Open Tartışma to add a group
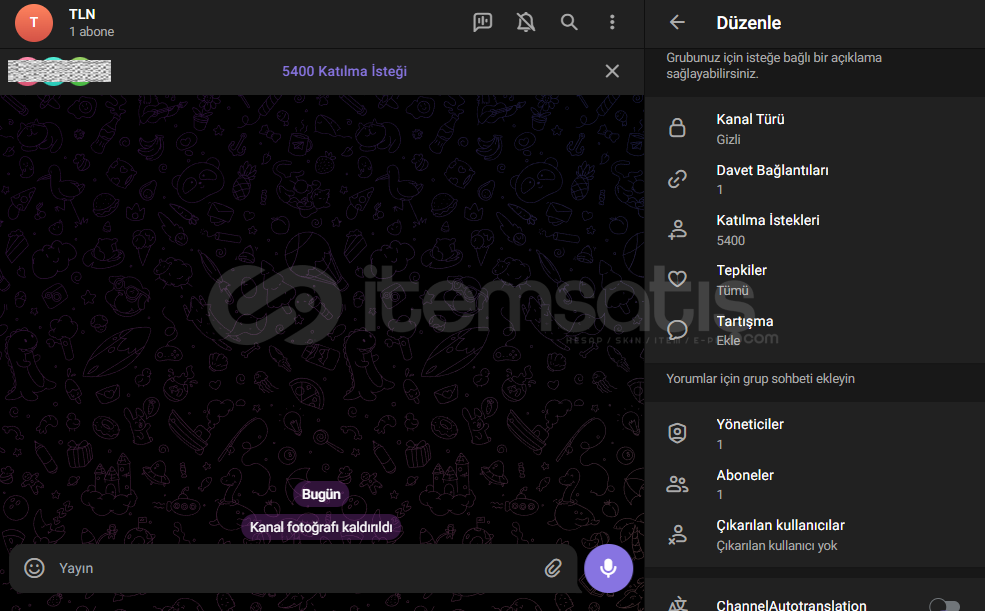The width and height of the screenshot is (985, 611). (x=814, y=330)
